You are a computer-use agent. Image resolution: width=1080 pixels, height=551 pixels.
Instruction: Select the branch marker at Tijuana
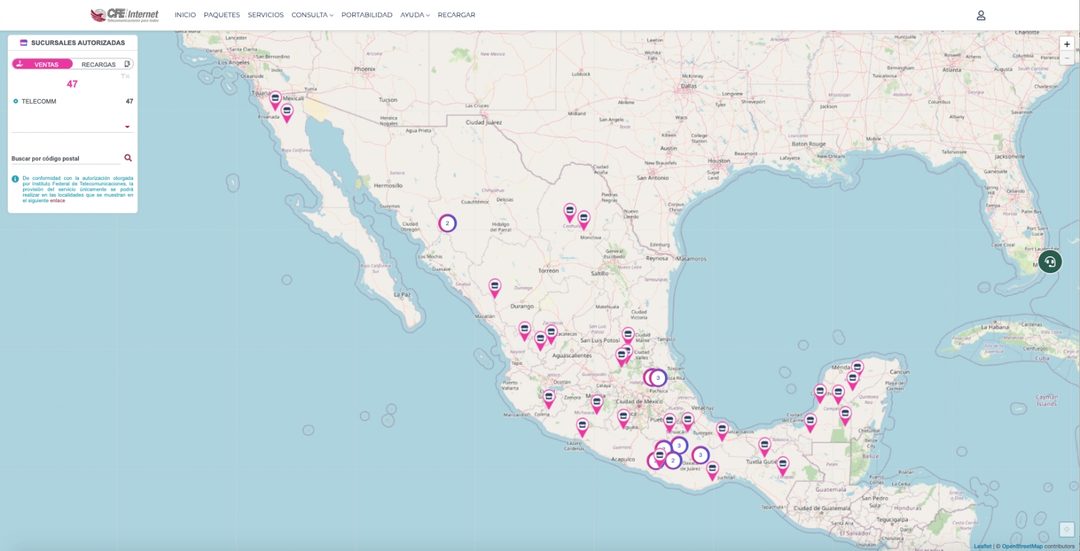point(275,101)
